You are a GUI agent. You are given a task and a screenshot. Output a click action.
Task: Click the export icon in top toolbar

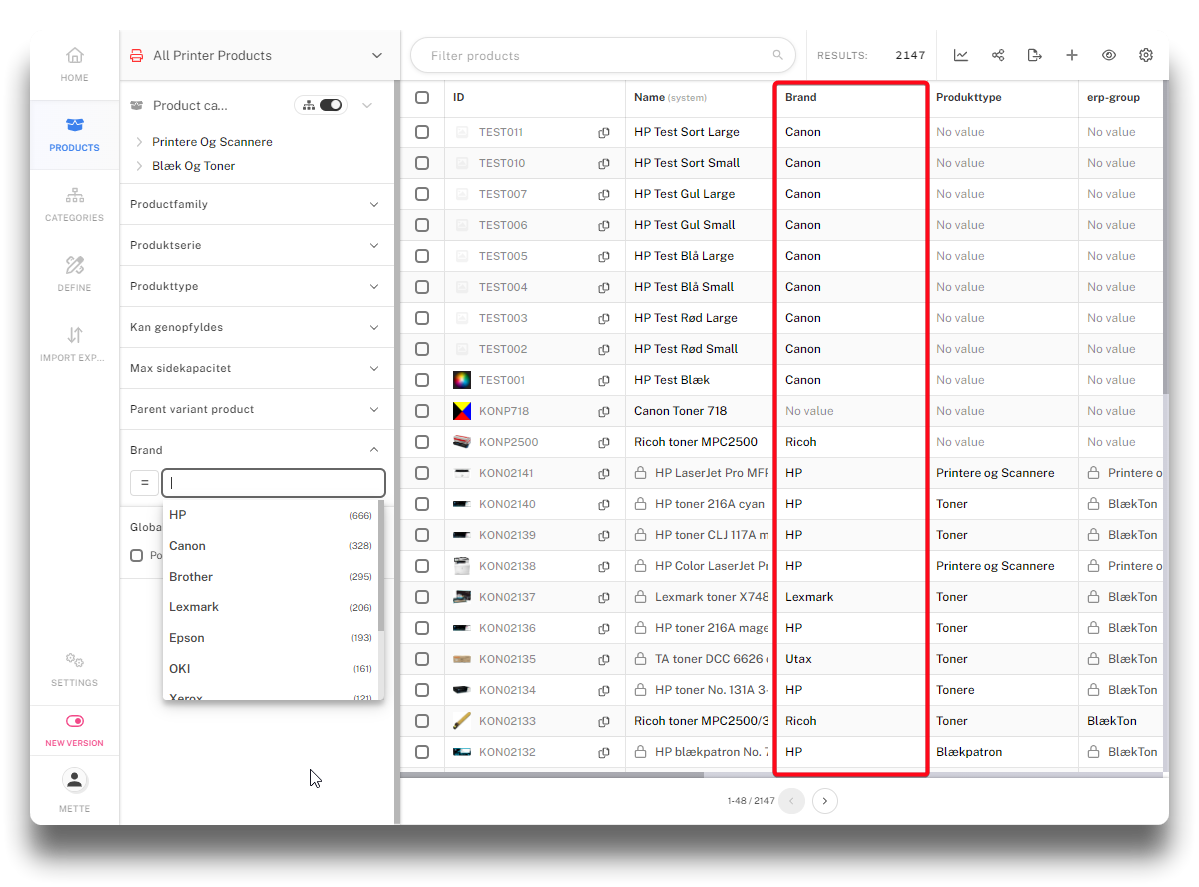tap(1035, 55)
